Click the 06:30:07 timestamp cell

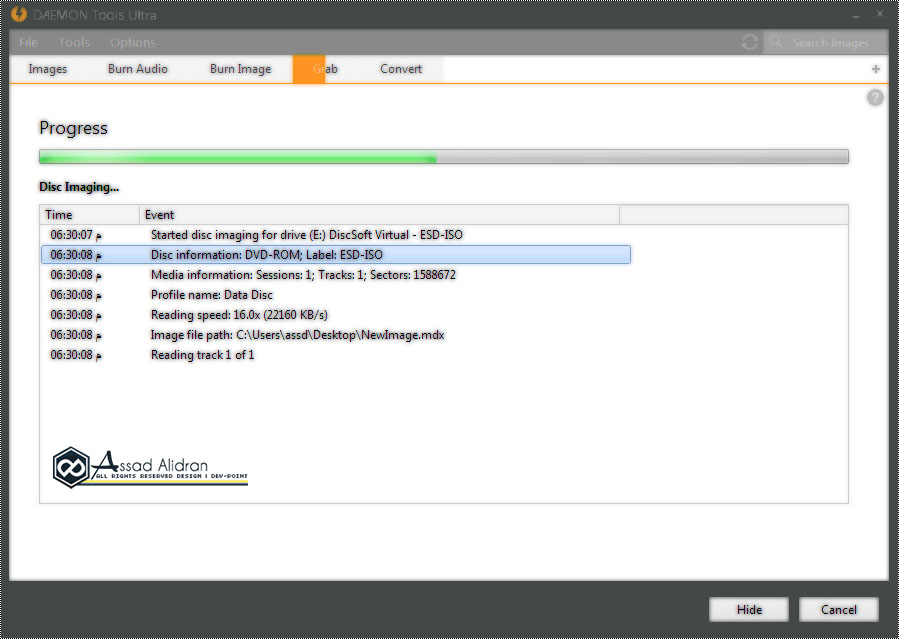coord(76,235)
